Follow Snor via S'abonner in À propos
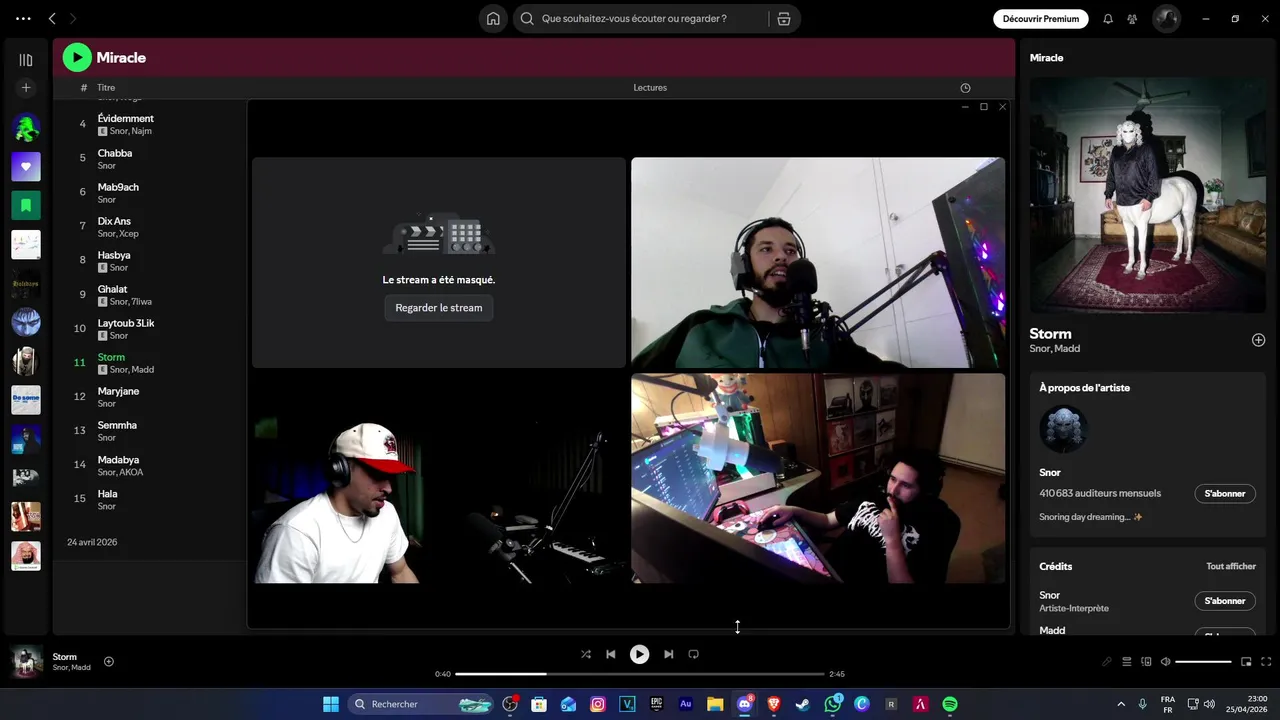Viewport: 1280px width, 720px height. (x=1225, y=493)
